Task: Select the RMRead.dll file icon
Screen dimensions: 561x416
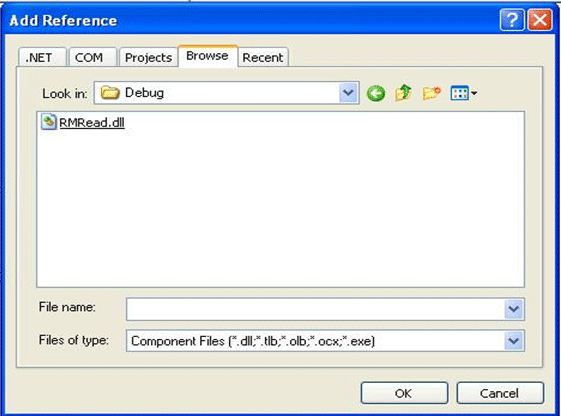Action: tap(49, 122)
